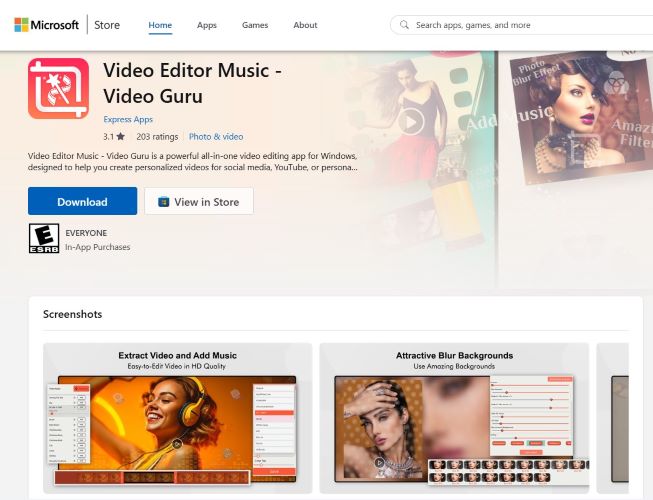Open the Photo & video category
Viewport: 653px width, 500px height.
point(216,137)
